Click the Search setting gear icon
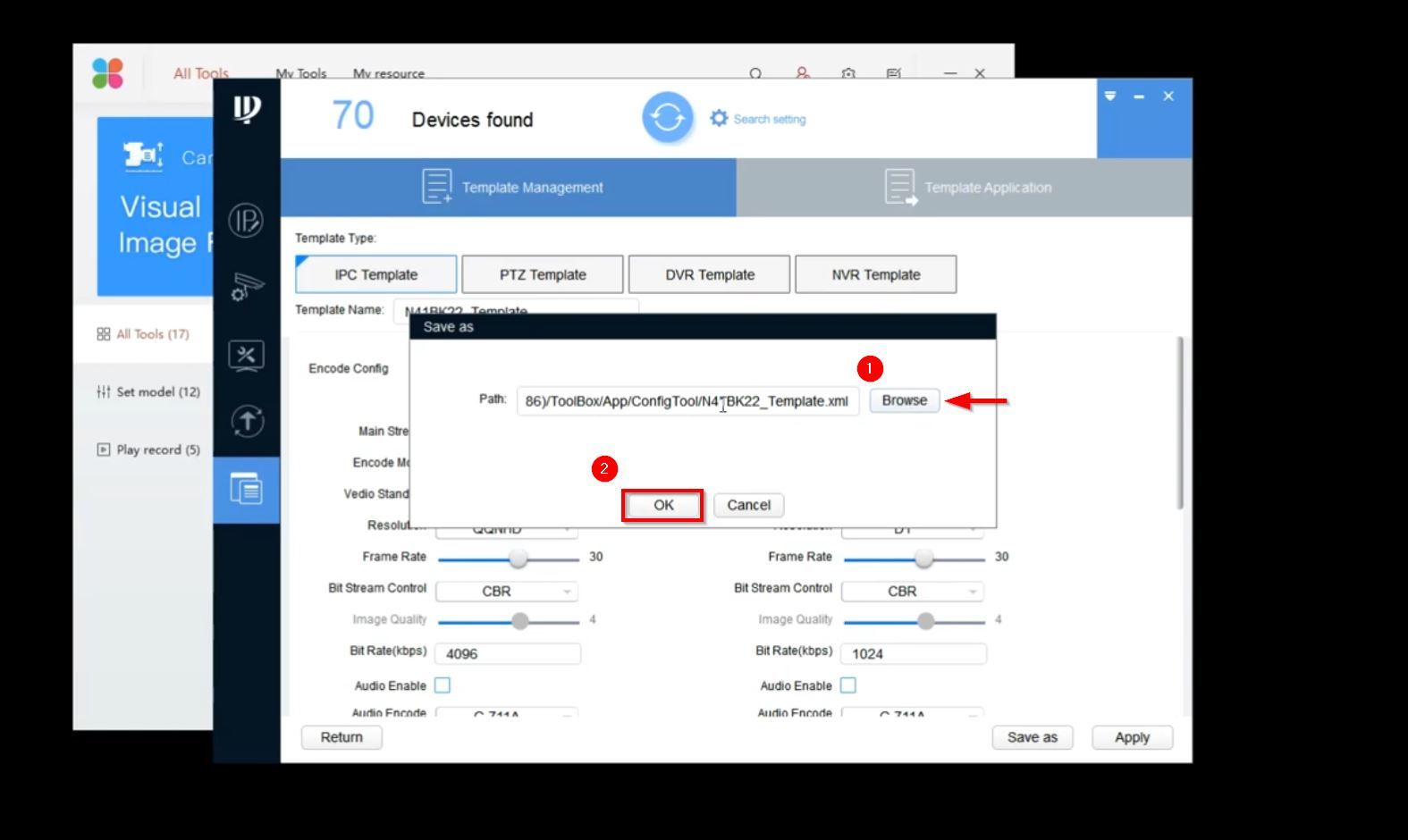The image size is (1408, 840). click(x=719, y=118)
